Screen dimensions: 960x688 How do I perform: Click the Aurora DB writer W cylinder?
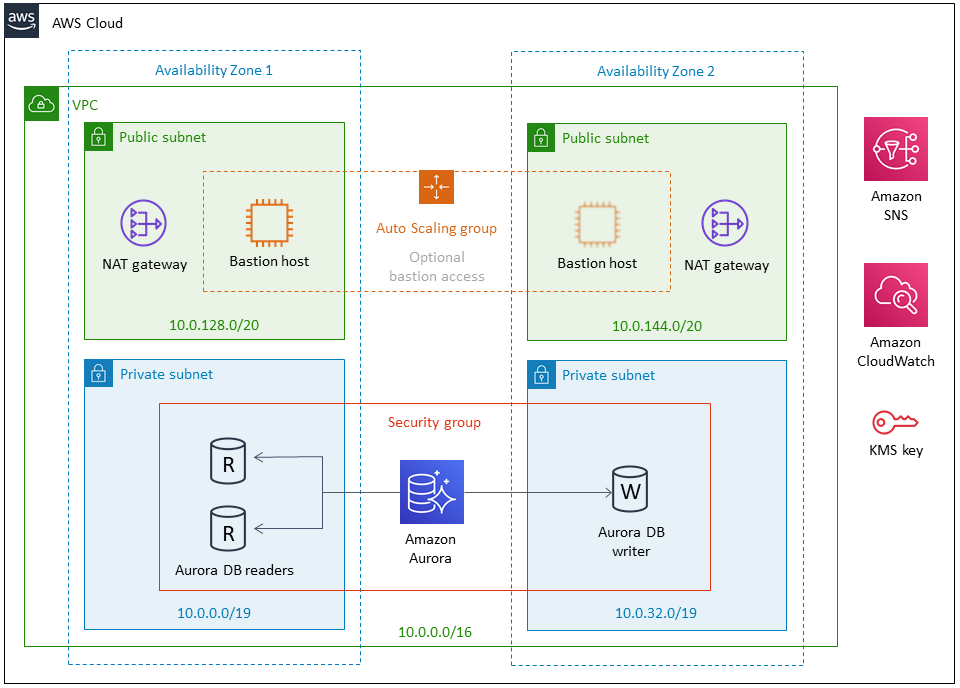(x=630, y=490)
